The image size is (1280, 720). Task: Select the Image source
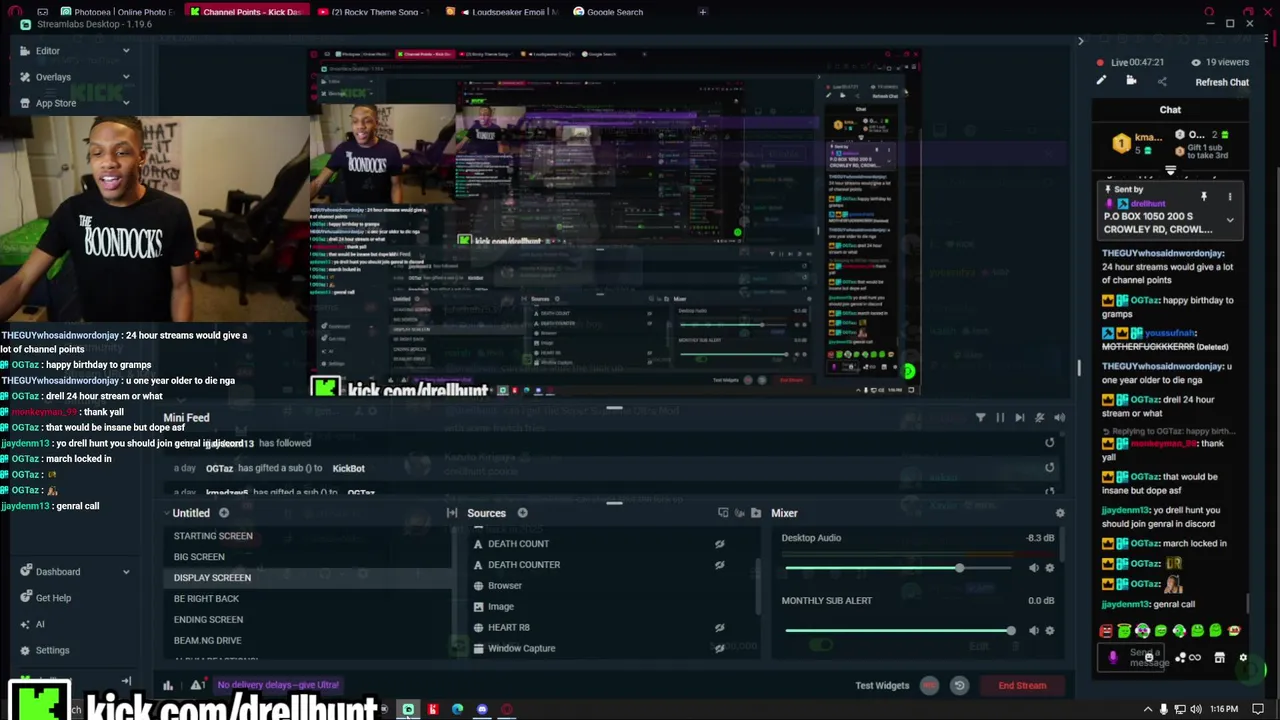501,607
